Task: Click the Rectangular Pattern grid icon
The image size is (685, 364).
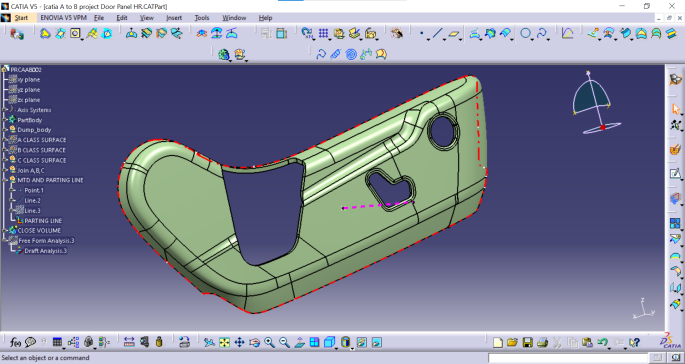Action: point(323,33)
